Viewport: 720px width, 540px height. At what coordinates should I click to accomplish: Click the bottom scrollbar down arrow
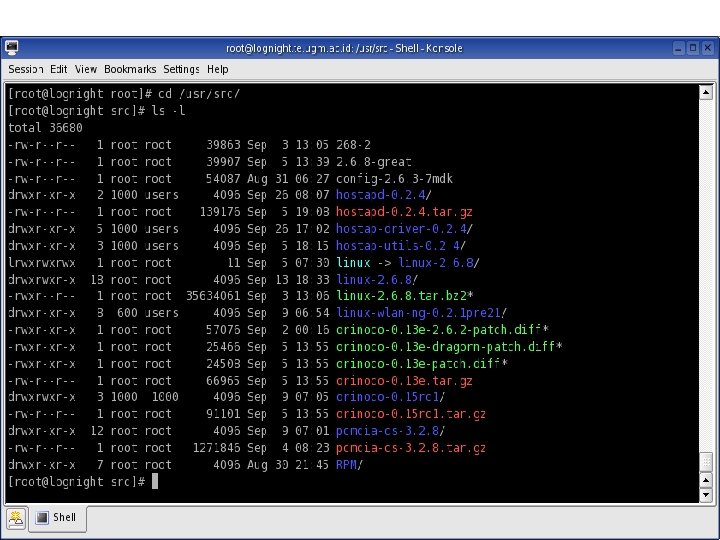pos(706,495)
